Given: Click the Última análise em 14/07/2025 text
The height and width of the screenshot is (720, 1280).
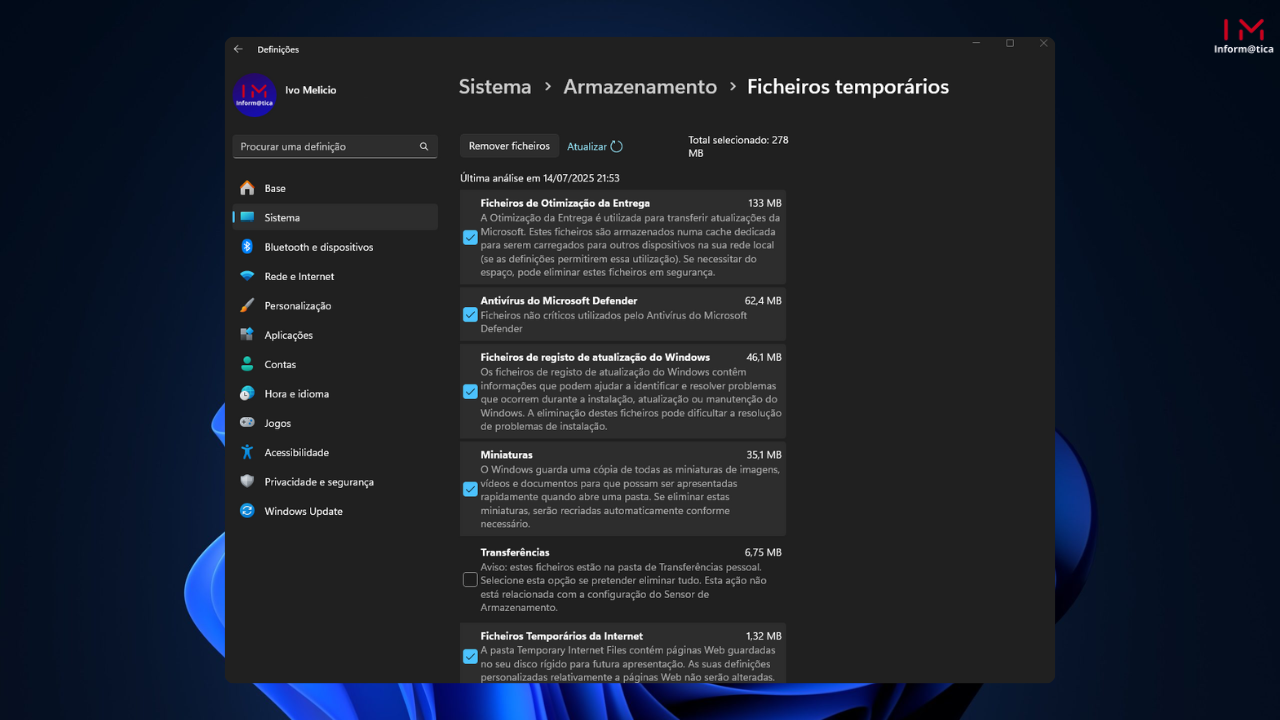Looking at the screenshot, I should (x=540, y=178).
